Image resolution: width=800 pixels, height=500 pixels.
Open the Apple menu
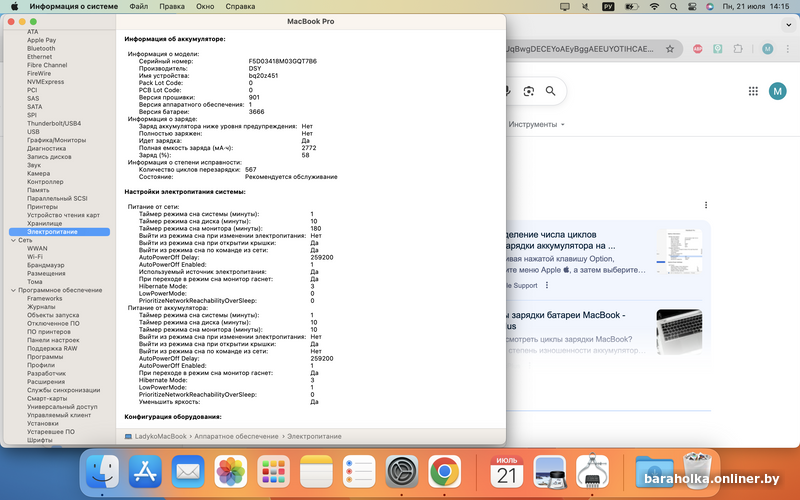tap(15, 7)
